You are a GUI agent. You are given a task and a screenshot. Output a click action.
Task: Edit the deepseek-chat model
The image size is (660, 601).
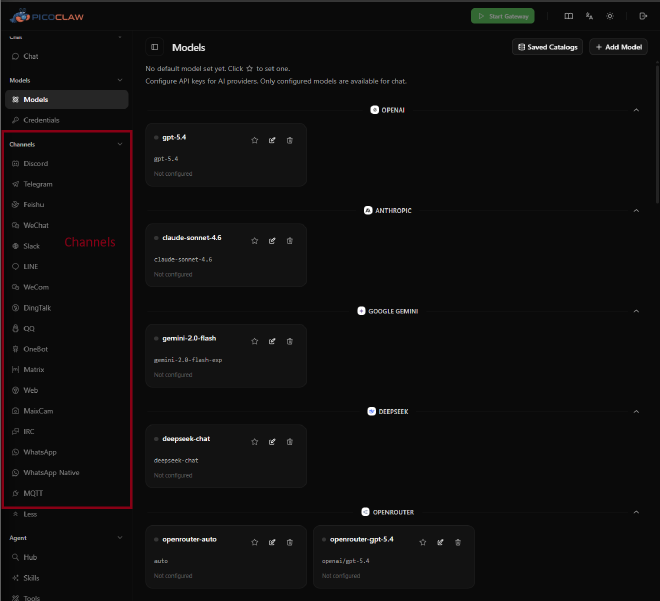coord(272,441)
